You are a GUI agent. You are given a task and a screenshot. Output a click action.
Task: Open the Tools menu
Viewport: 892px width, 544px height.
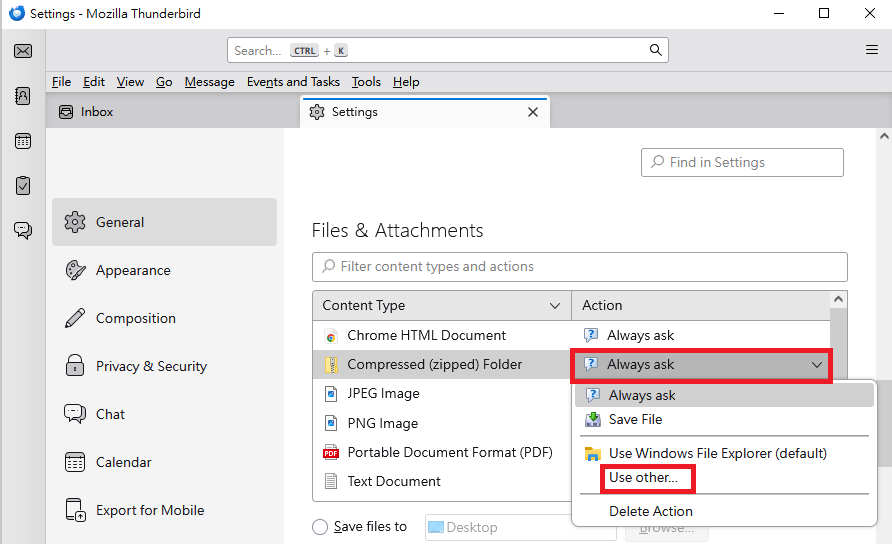tap(366, 82)
